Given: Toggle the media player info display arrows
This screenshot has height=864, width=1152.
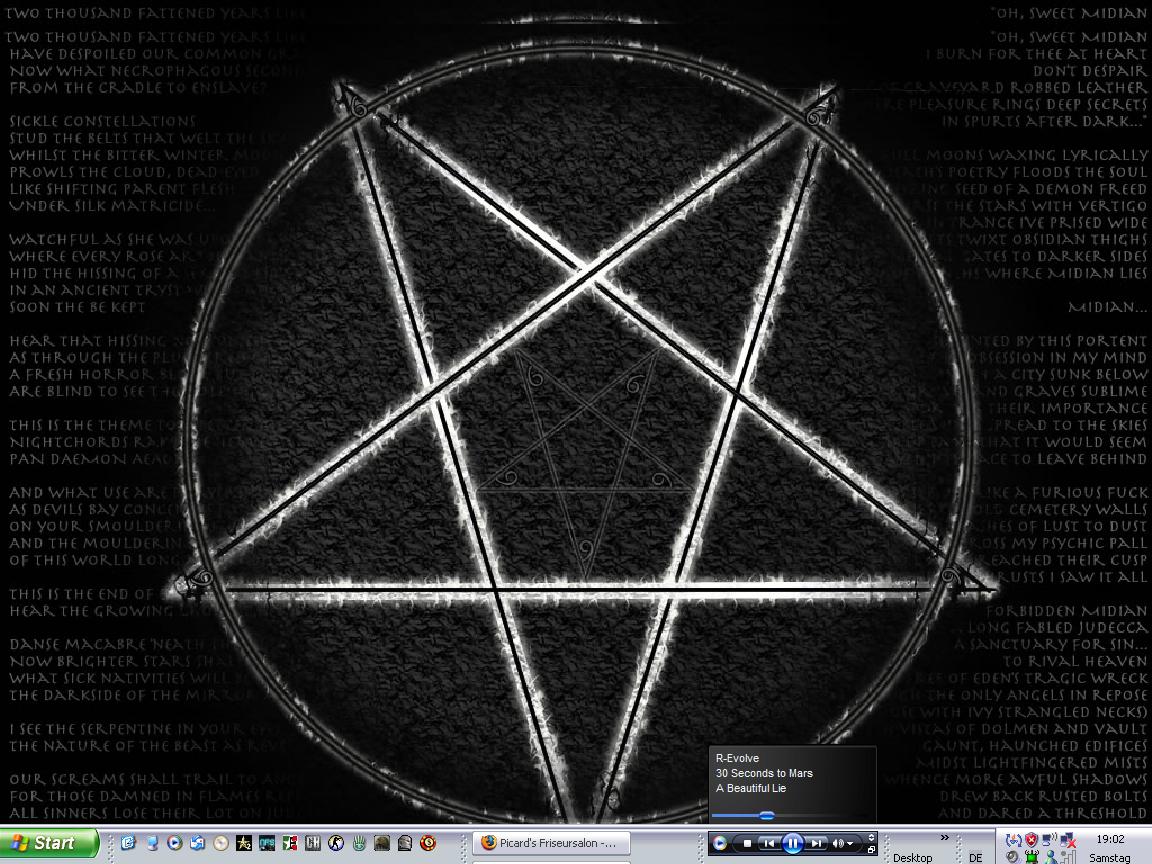Looking at the screenshot, I should [x=871, y=837].
